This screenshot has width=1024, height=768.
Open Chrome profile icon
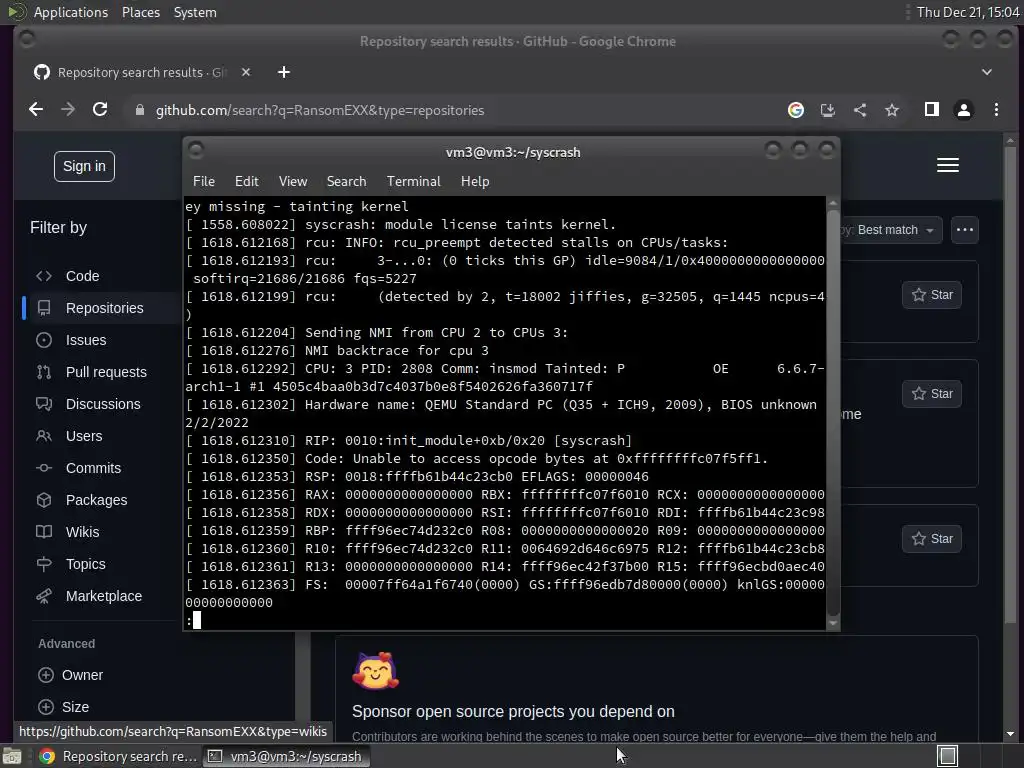(964, 110)
